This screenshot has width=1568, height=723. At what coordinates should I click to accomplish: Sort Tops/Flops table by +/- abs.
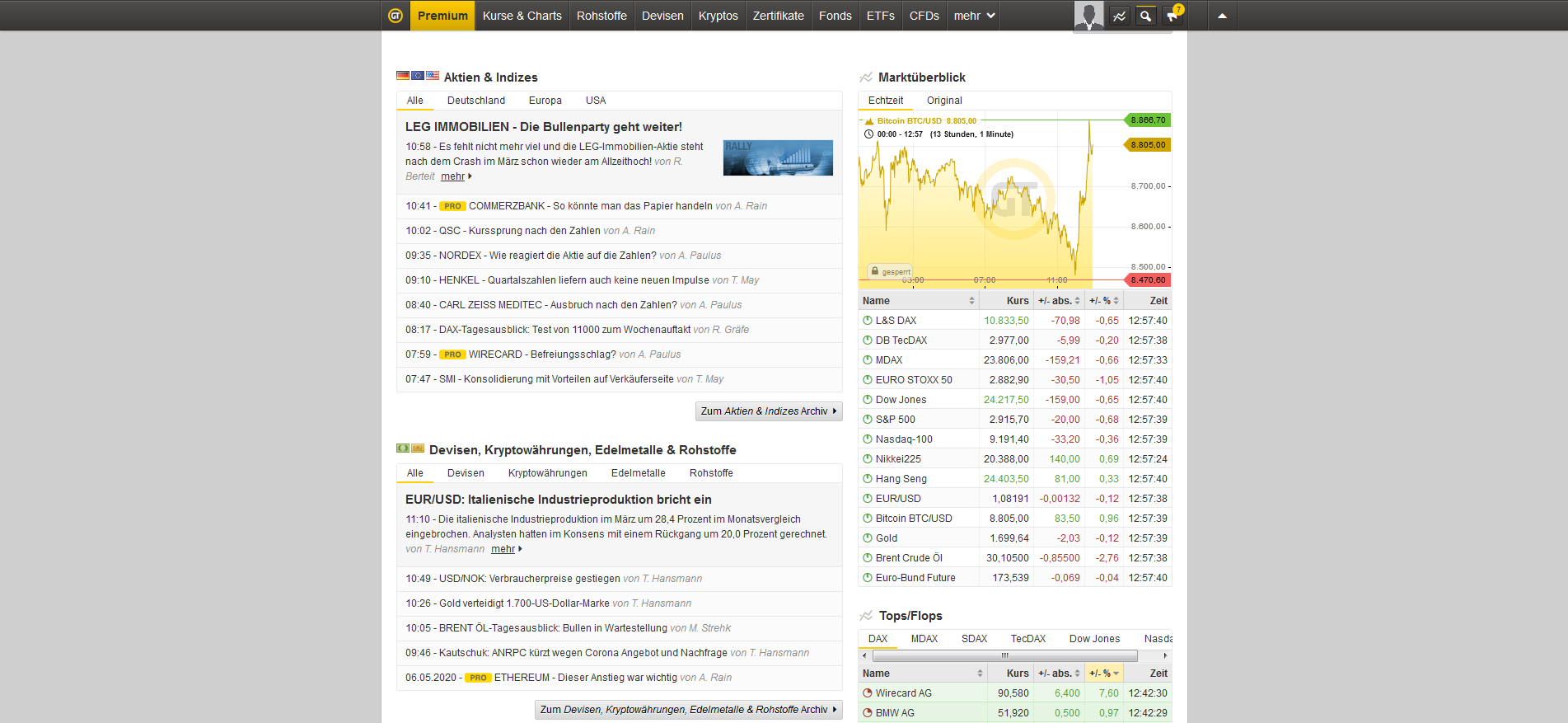pyautogui.click(x=1059, y=674)
